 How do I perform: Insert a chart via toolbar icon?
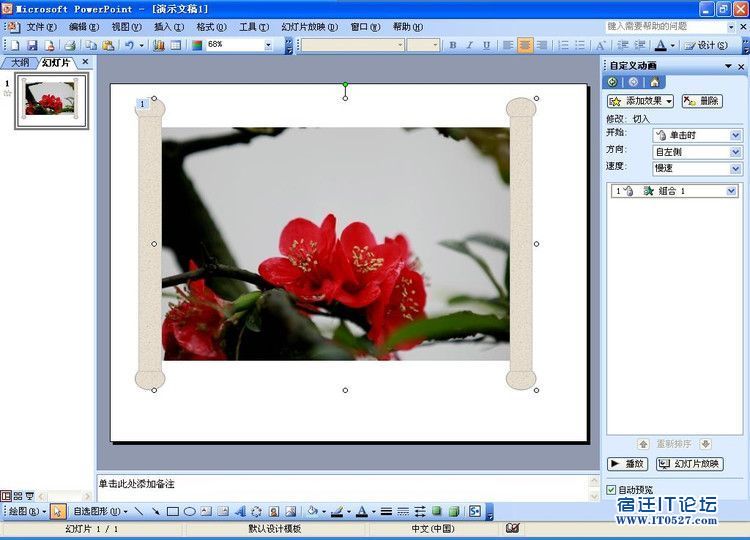pos(159,45)
